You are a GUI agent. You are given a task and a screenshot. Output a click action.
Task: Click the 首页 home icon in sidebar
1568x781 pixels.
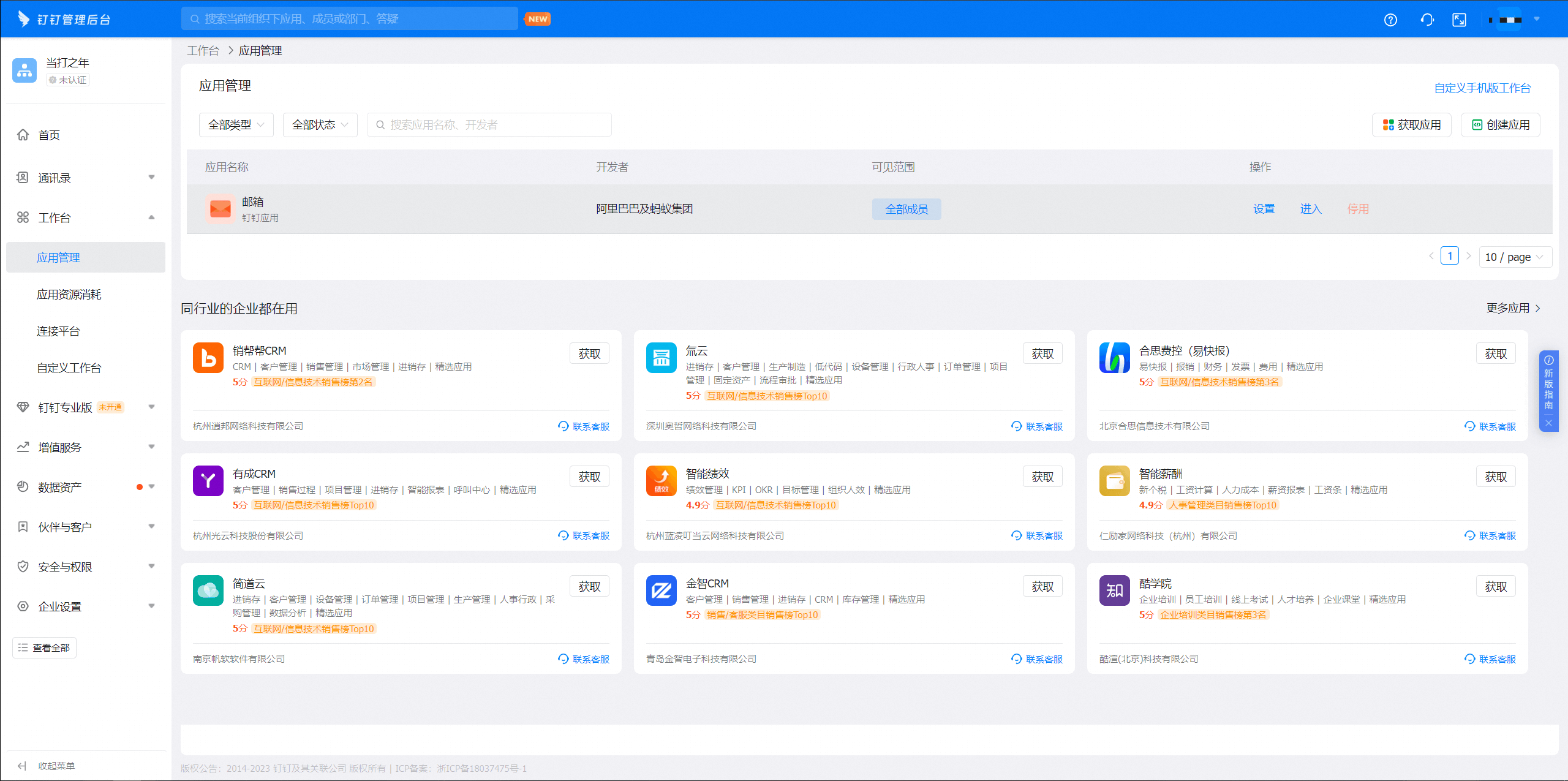(x=23, y=135)
